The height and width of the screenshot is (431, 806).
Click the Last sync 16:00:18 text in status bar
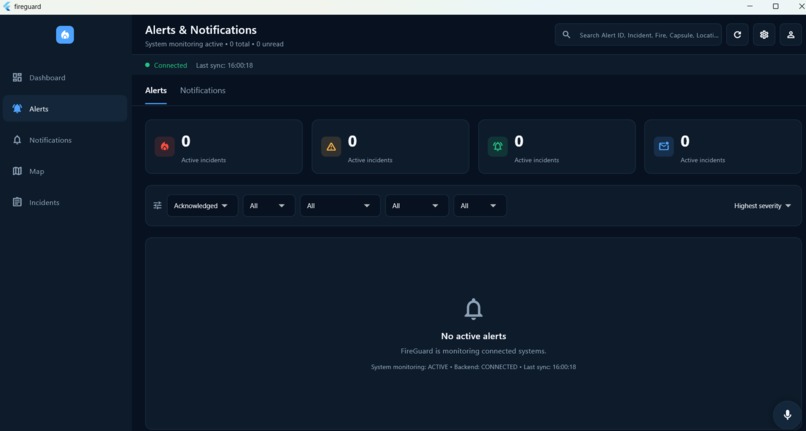[x=225, y=65]
